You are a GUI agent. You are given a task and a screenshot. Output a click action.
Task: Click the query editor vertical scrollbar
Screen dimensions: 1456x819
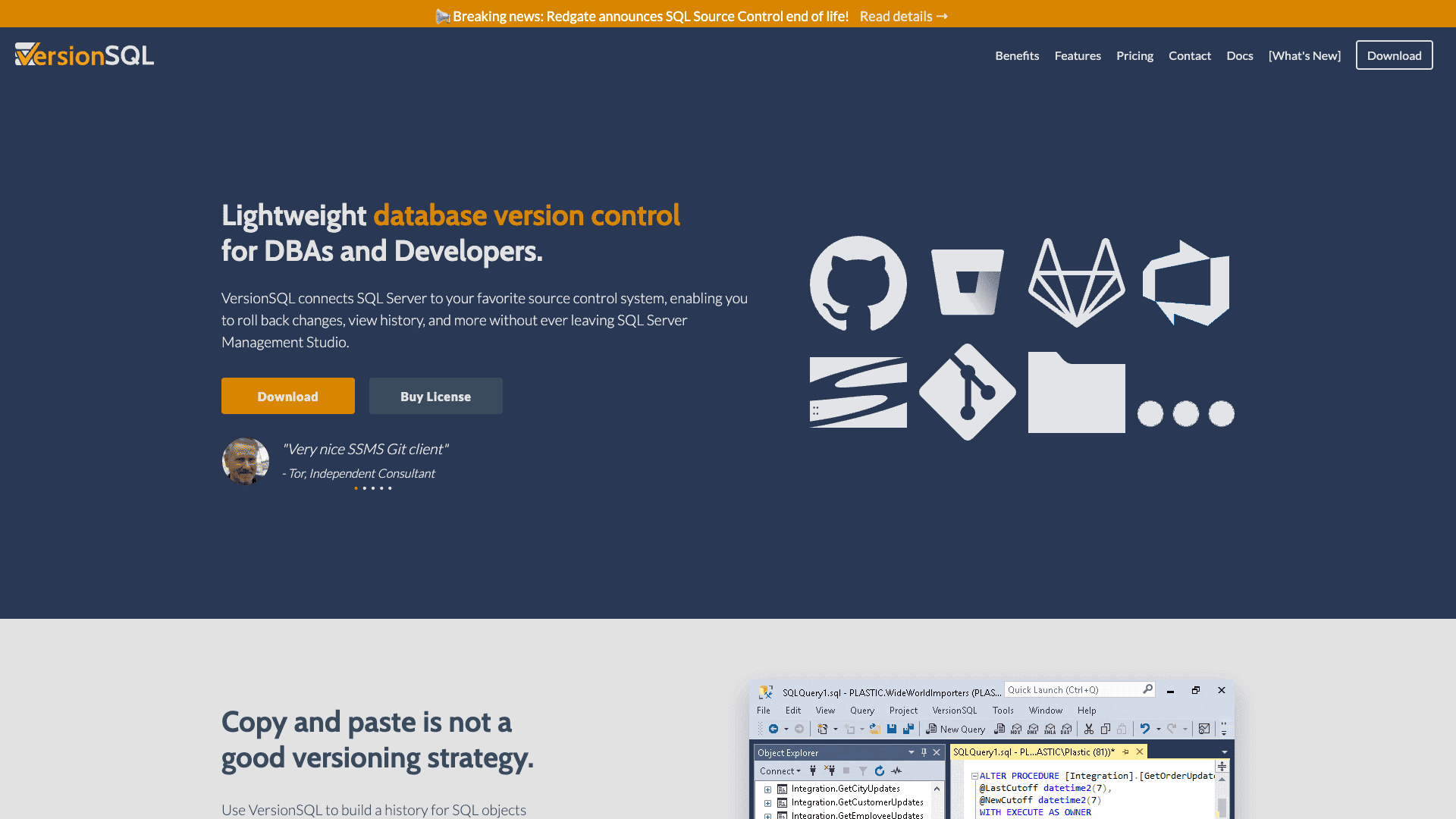[1222, 796]
